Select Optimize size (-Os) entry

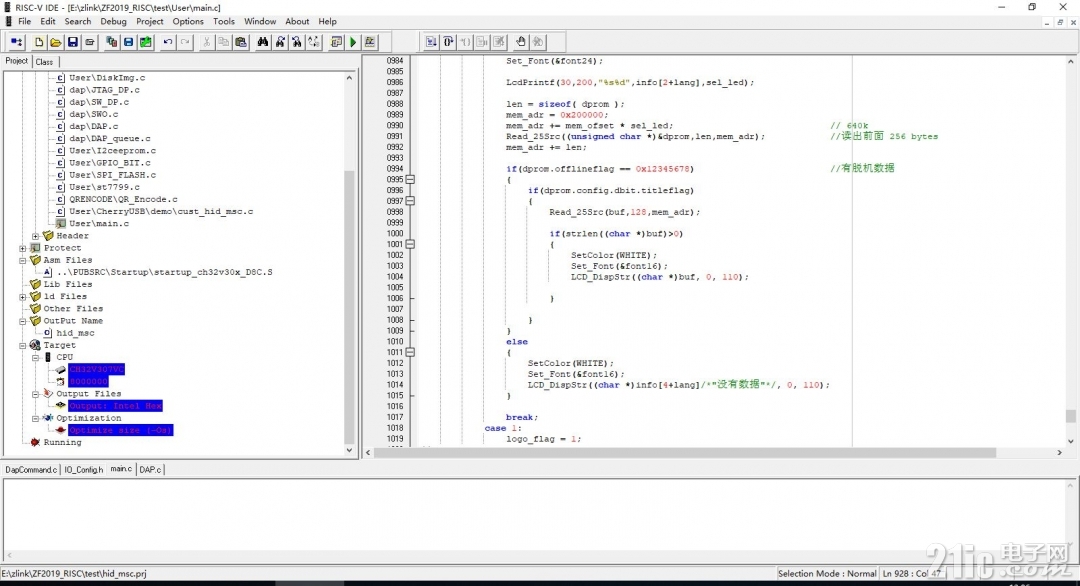[x=121, y=430]
